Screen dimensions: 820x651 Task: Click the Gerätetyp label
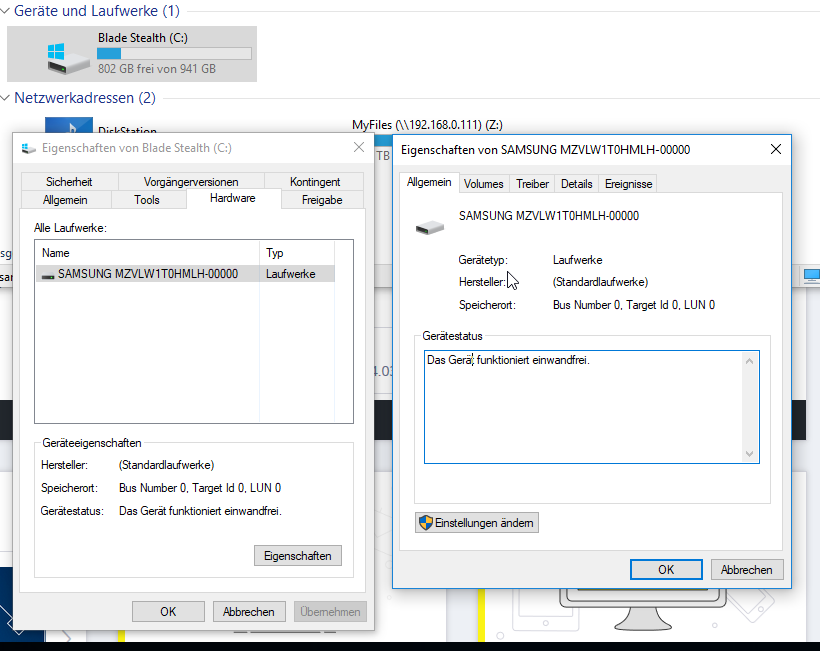[x=483, y=260]
